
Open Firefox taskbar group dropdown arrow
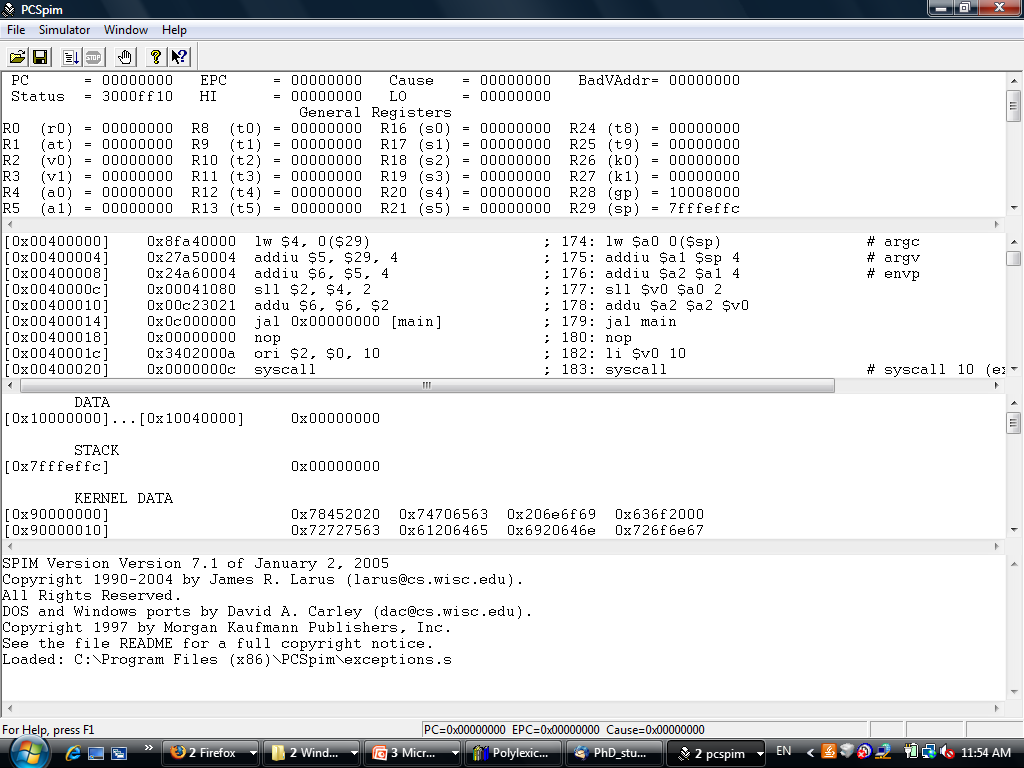click(x=253, y=753)
